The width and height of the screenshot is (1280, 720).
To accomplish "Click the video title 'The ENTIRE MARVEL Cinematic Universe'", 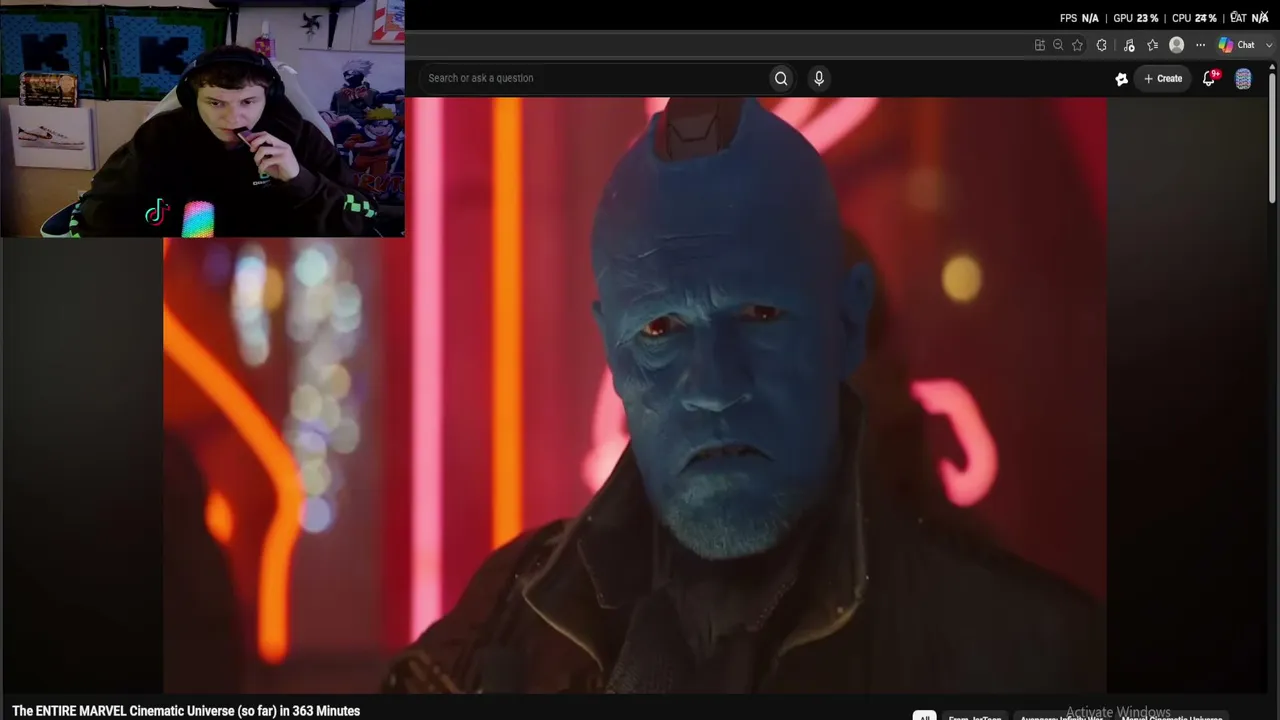I will coord(186,711).
